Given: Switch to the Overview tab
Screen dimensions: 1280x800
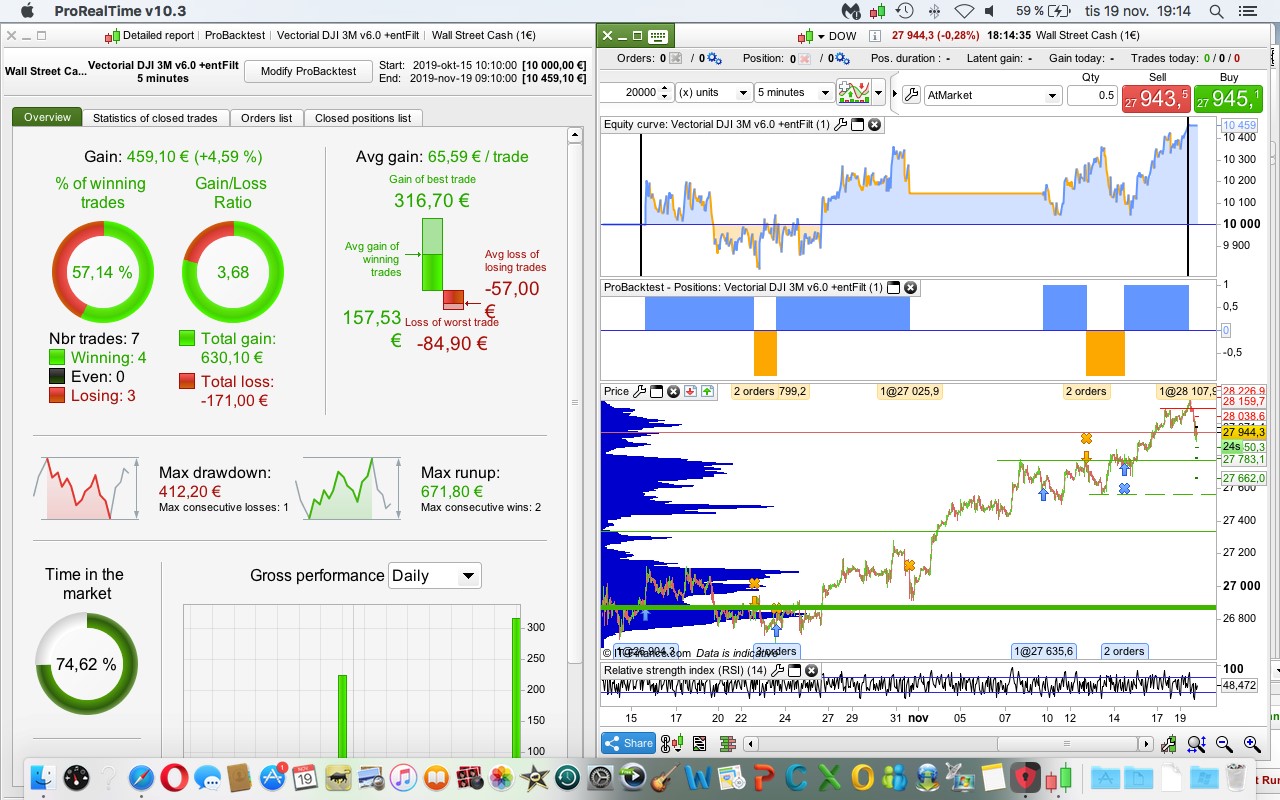Looking at the screenshot, I should pos(47,118).
